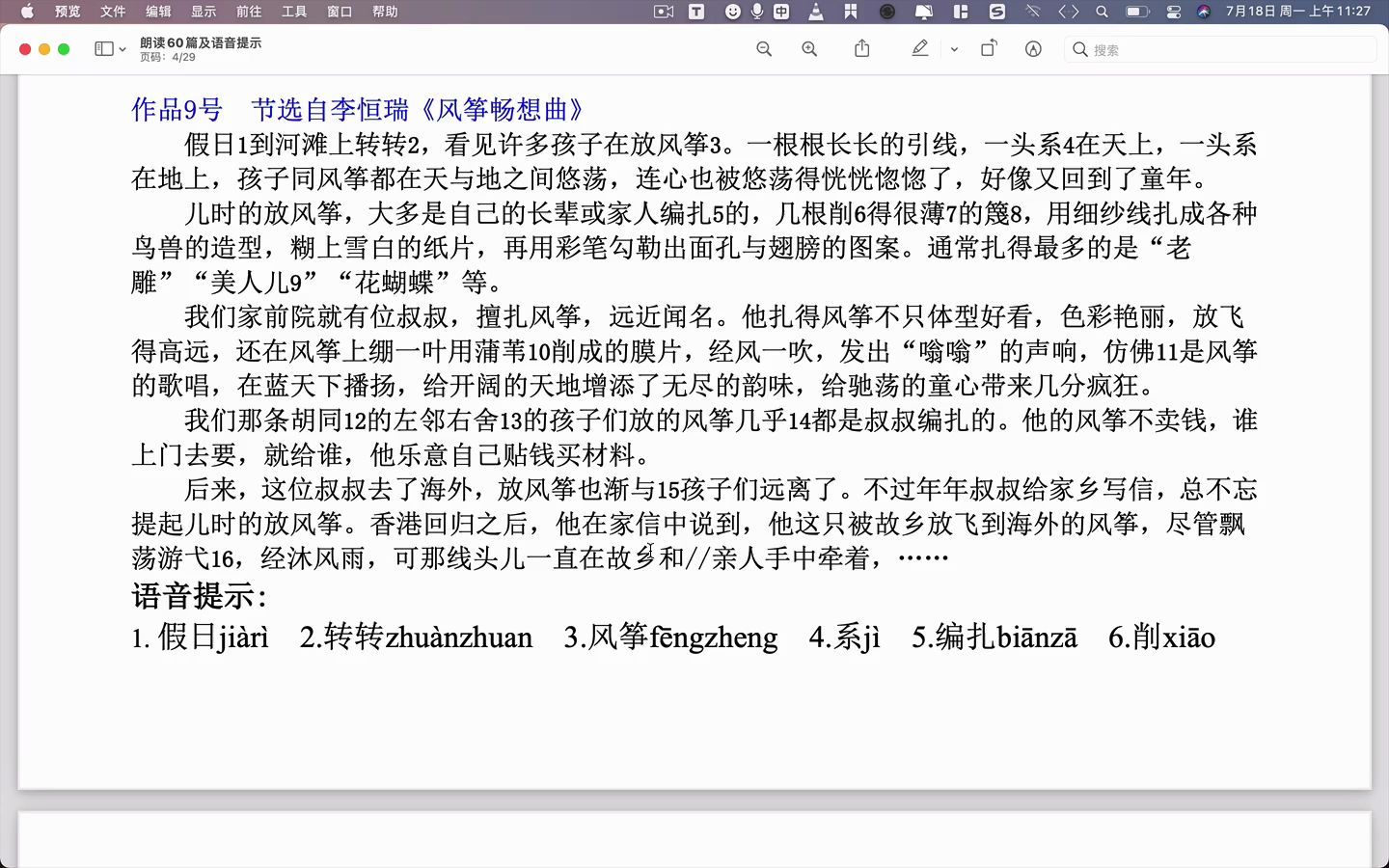Open the 预览 application menu
Viewport: 1389px width, 868px height.
tap(68, 12)
